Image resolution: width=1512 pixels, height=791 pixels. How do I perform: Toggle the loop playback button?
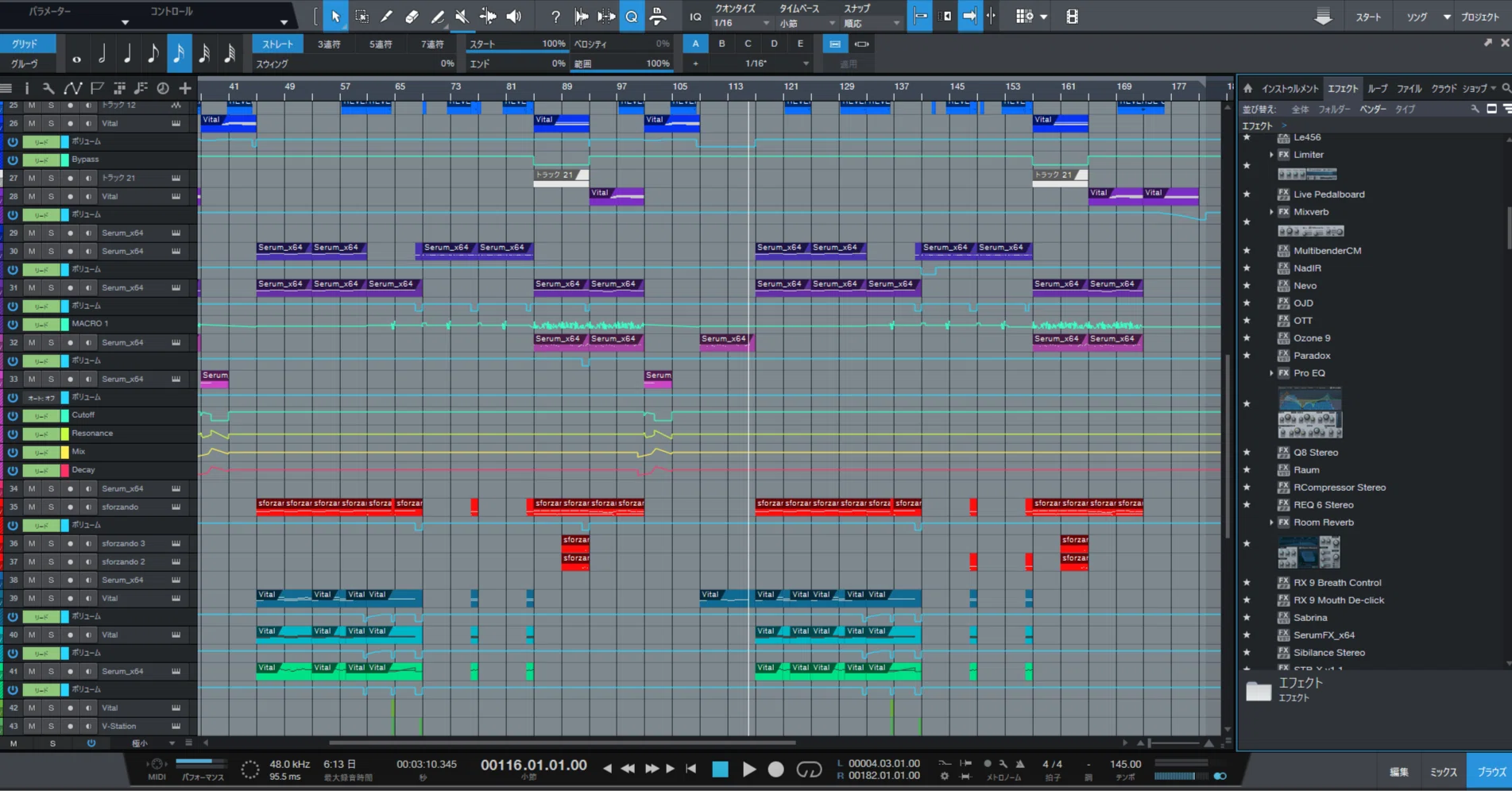pos(809,770)
